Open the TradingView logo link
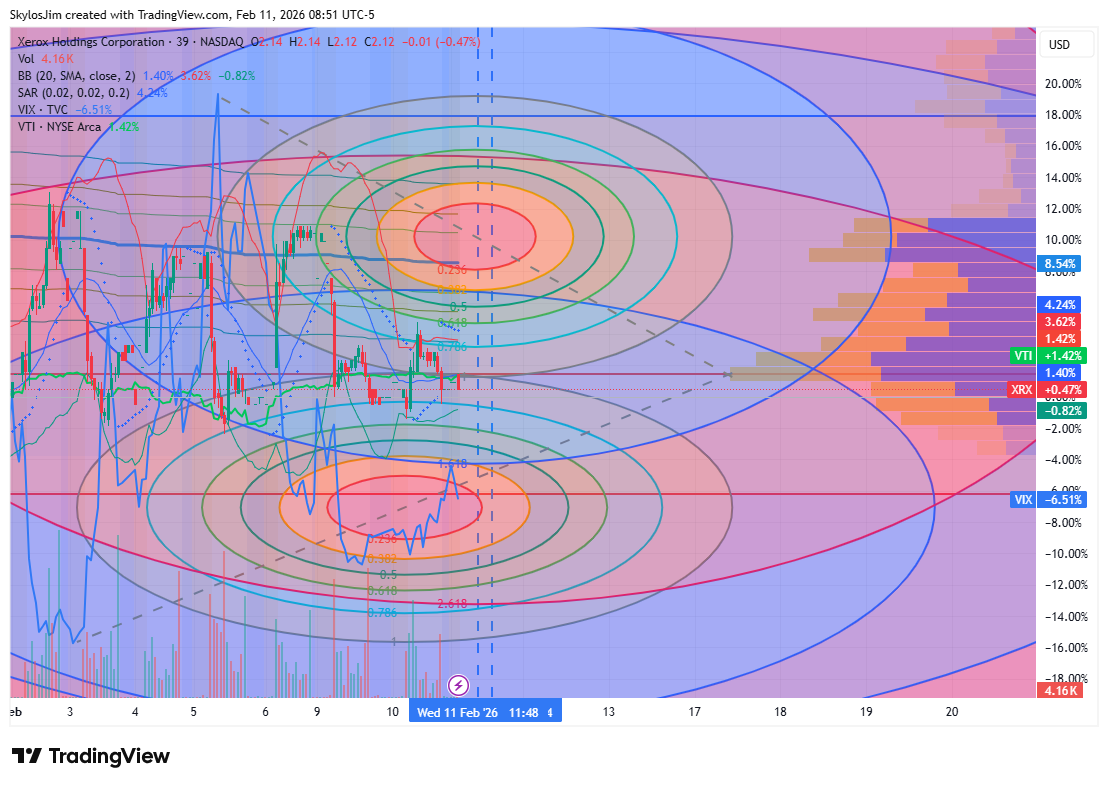Screen dimensions: 1108x786 coord(91,756)
